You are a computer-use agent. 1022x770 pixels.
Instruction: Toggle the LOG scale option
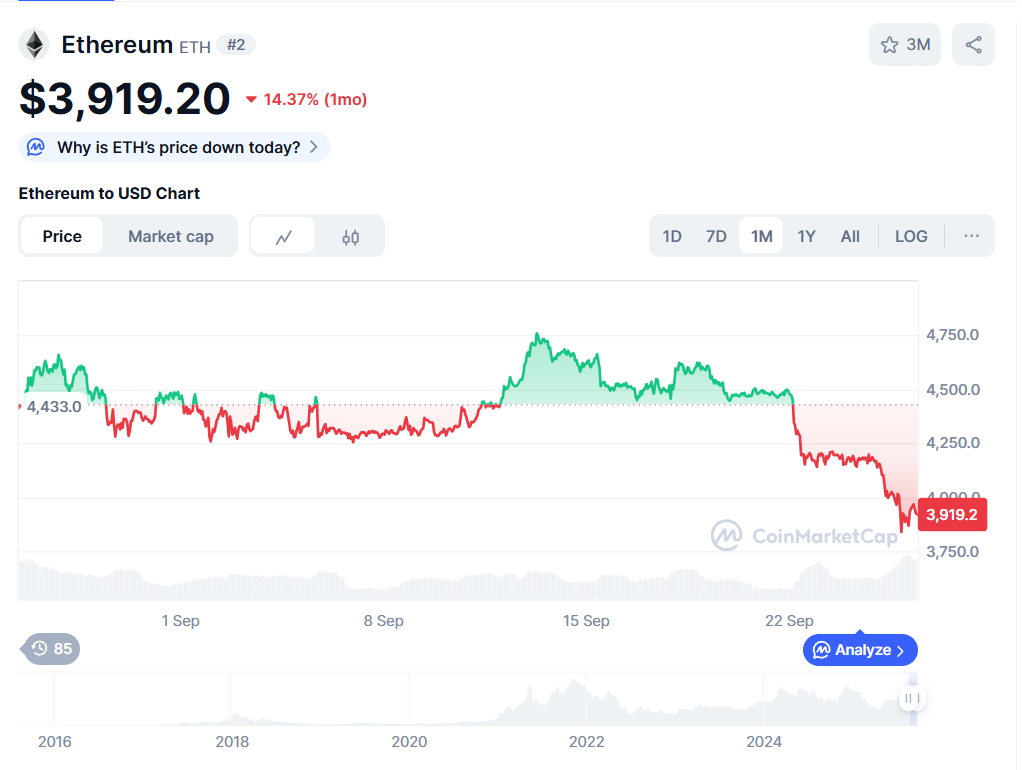click(x=911, y=236)
